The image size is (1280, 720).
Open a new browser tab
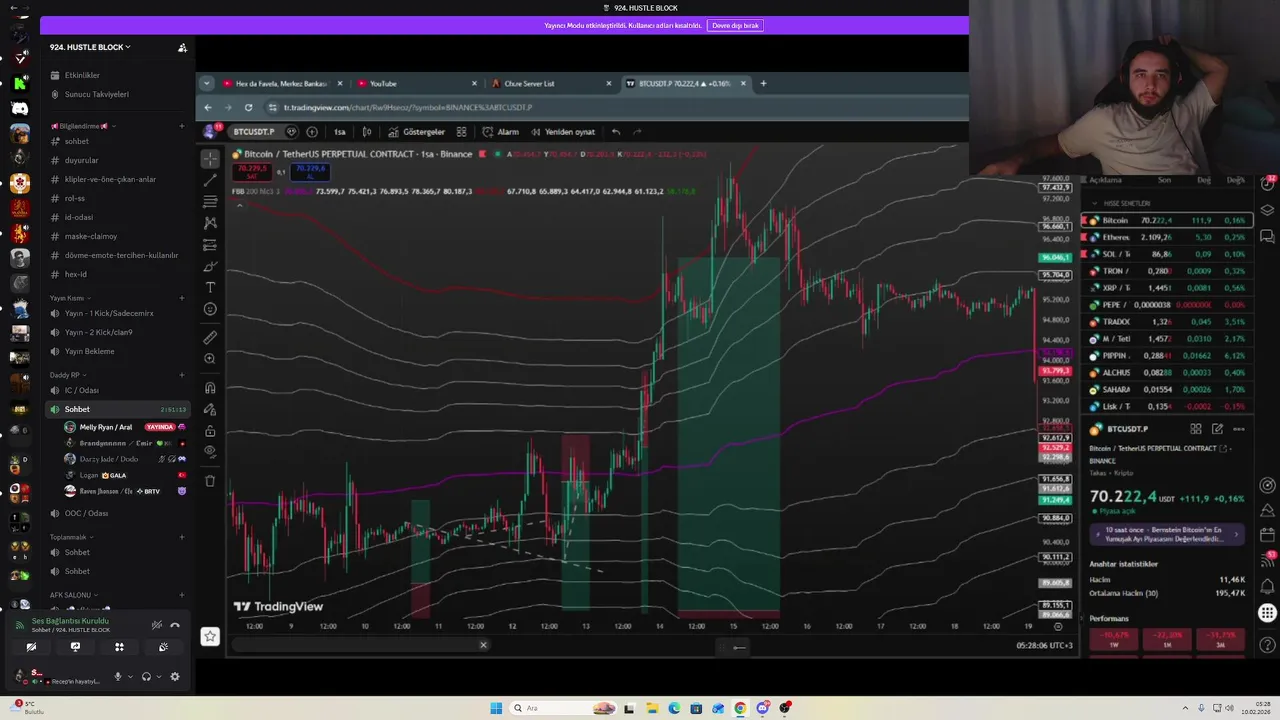coord(763,83)
